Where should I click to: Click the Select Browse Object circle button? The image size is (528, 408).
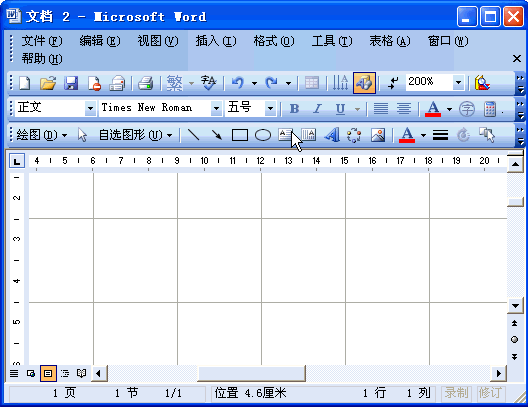click(x=515, y=339)
